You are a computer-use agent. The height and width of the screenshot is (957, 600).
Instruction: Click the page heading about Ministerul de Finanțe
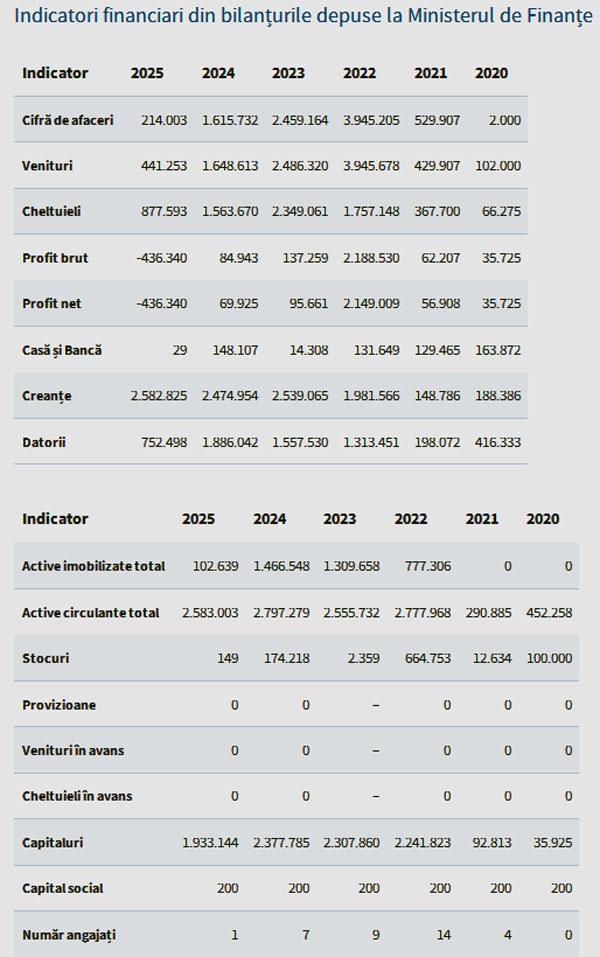click(303, 16)
